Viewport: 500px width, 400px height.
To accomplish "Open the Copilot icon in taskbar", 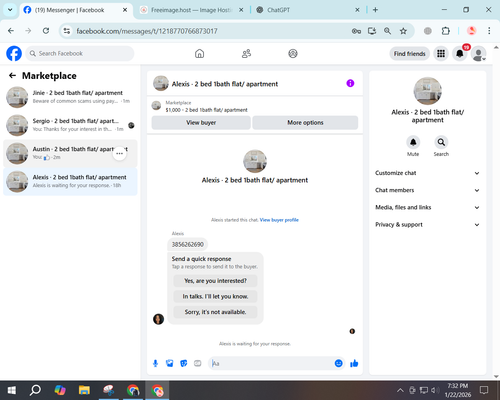I will [60, 390].
